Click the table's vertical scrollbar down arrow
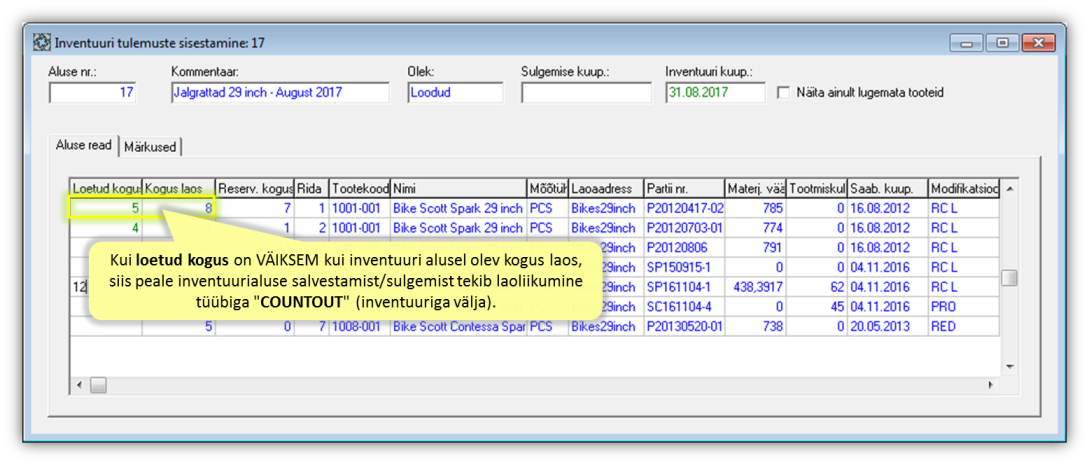The height and width of the screenshot is (465, 1089). coord(1009,366)
